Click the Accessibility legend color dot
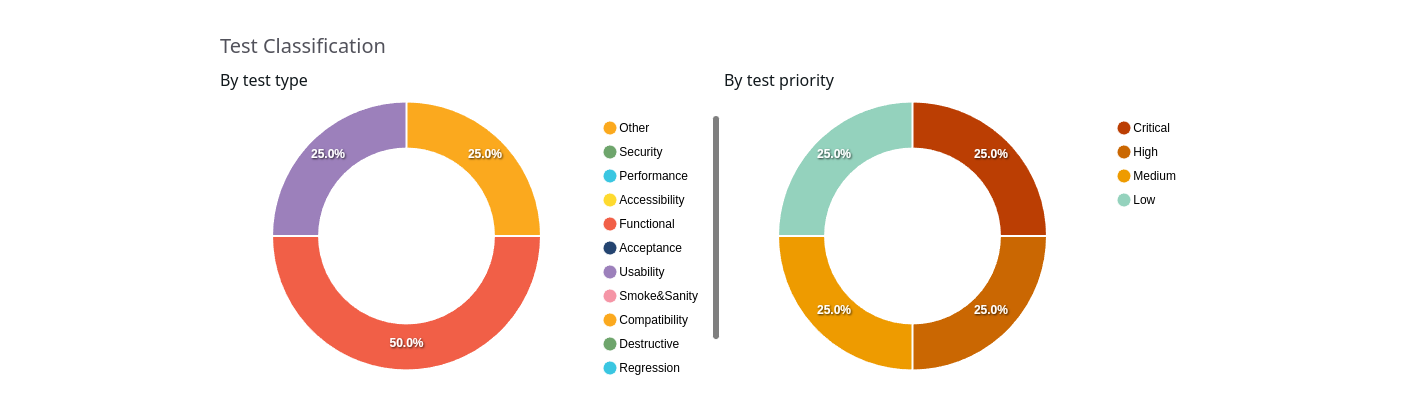The height and width of the screenshot is (411, 1403). 610,200
